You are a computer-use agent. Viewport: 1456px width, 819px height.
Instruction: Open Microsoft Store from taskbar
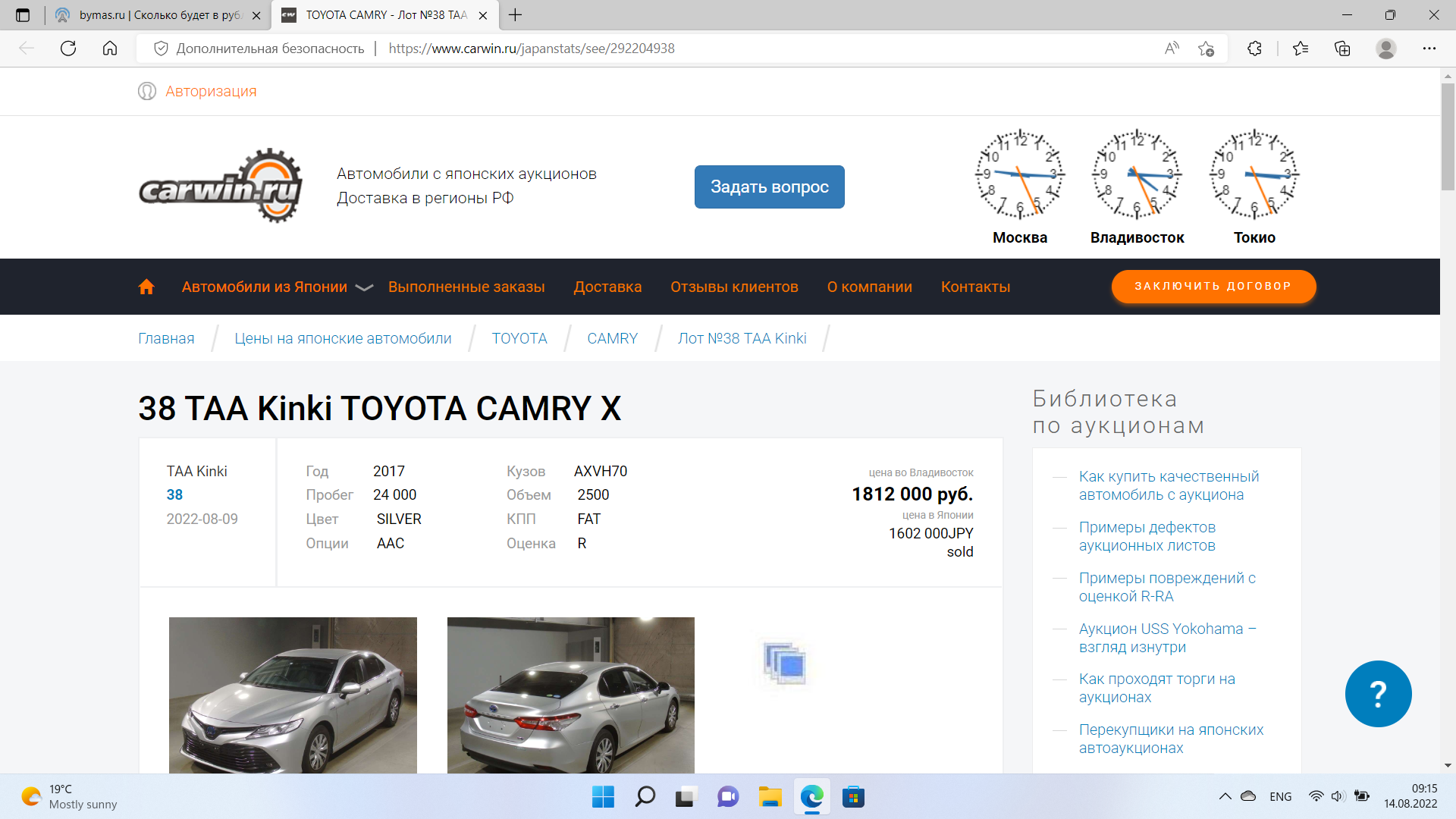[853, 797]
